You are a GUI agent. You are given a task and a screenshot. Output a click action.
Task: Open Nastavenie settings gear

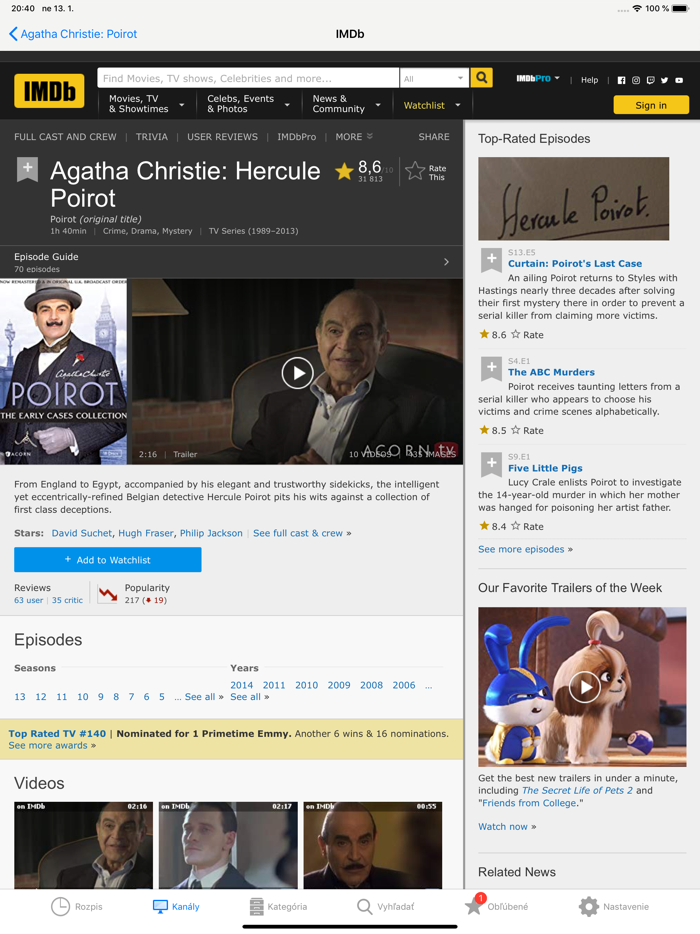[x=614, y=907]
